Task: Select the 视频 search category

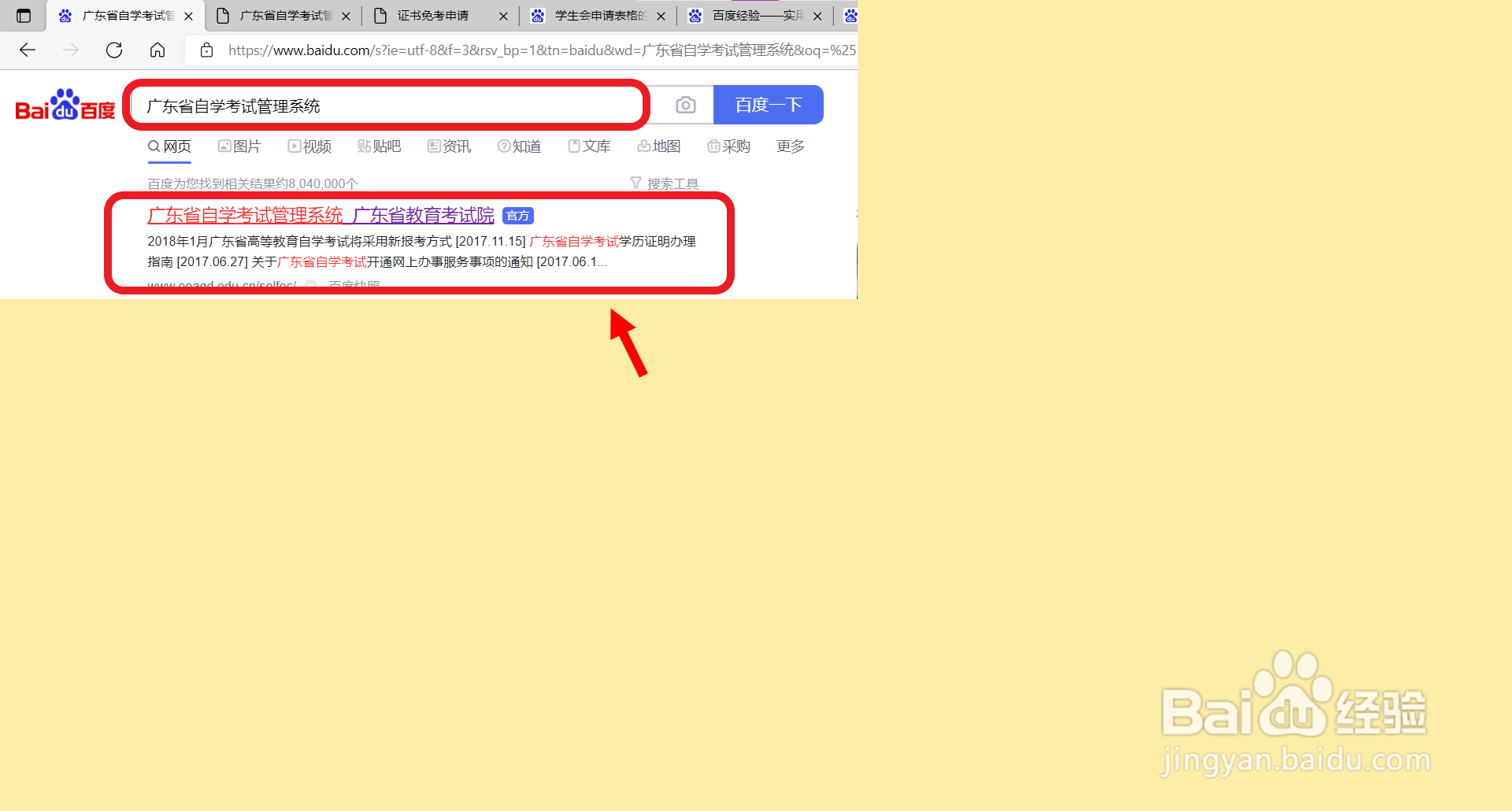Action: (309, 146)
